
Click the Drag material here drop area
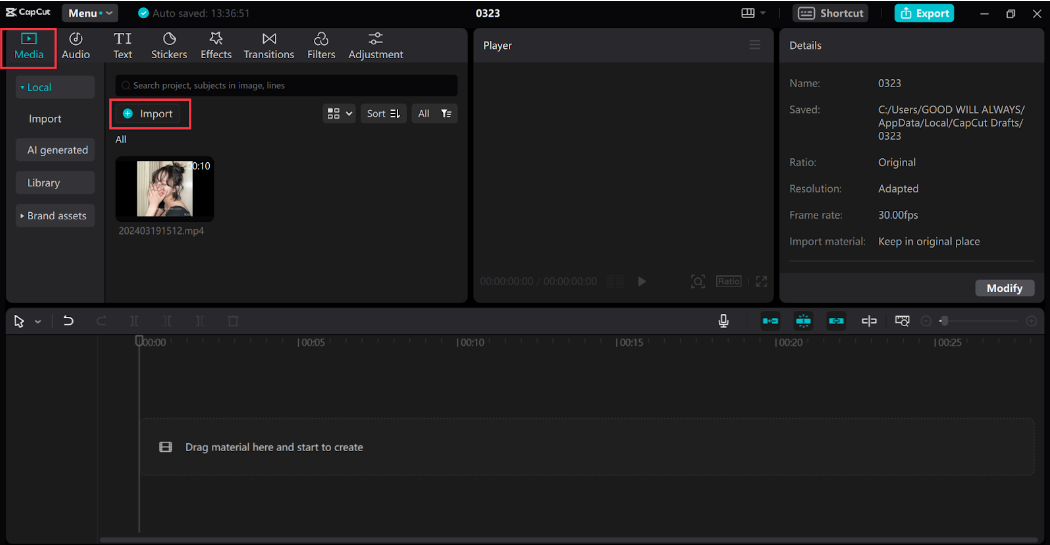tap(587, 447)
